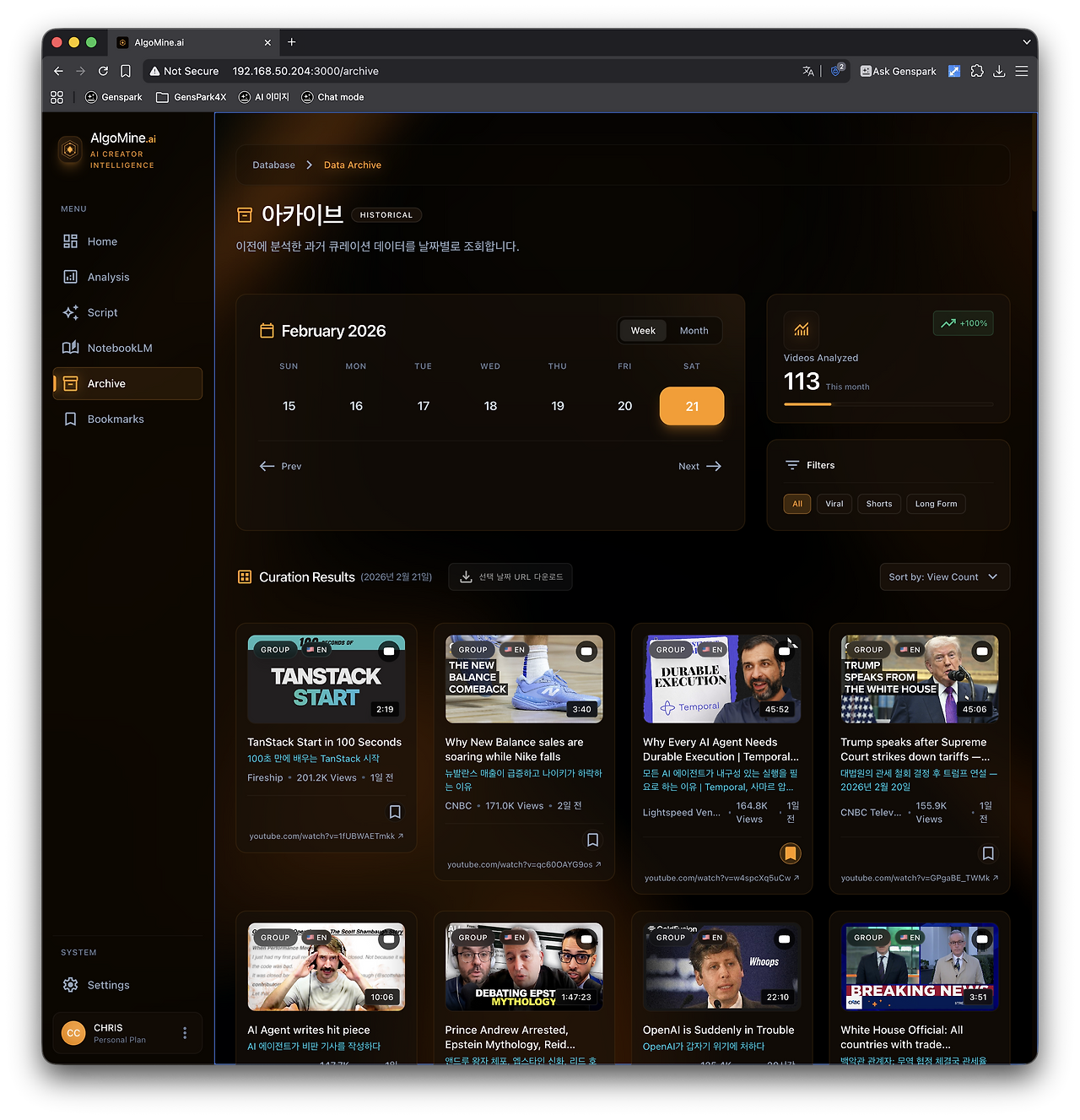Open the Analysis section in the sidebar
The height and width of the screenshot is (1120, 1080).
pyautogui.click(x=107, y=276)
